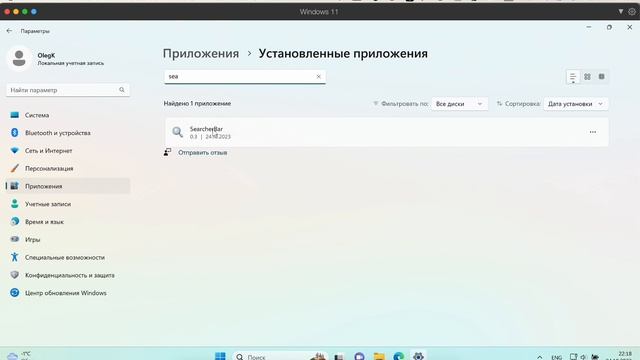Open Конфиденциальность и защита section
640x360 pixels.
(68, 275)
